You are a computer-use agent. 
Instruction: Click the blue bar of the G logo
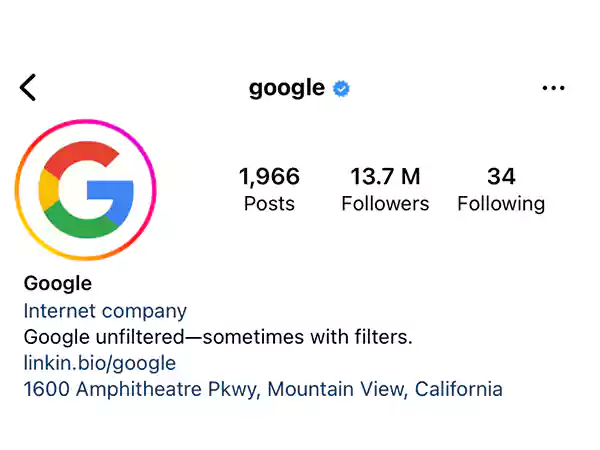click(110, 190)
